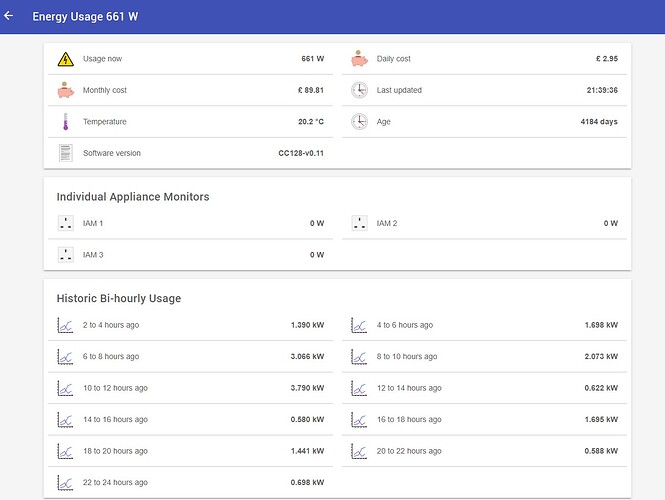Go back using the header arrow
Screen dimensions: 665x500
point(8,16)
